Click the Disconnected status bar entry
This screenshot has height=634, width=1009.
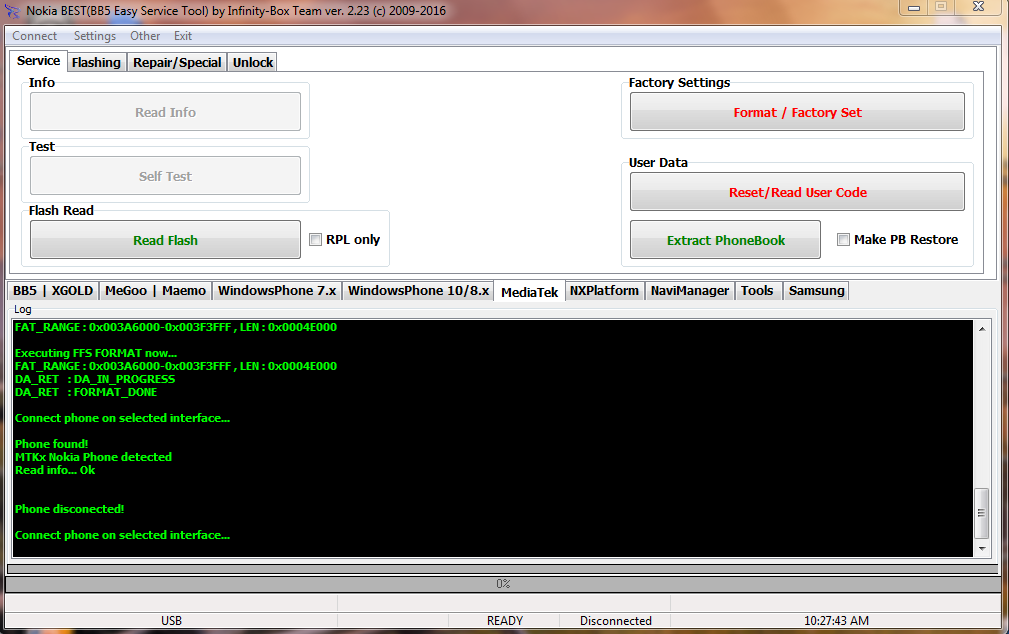click(x=615, y=620)
